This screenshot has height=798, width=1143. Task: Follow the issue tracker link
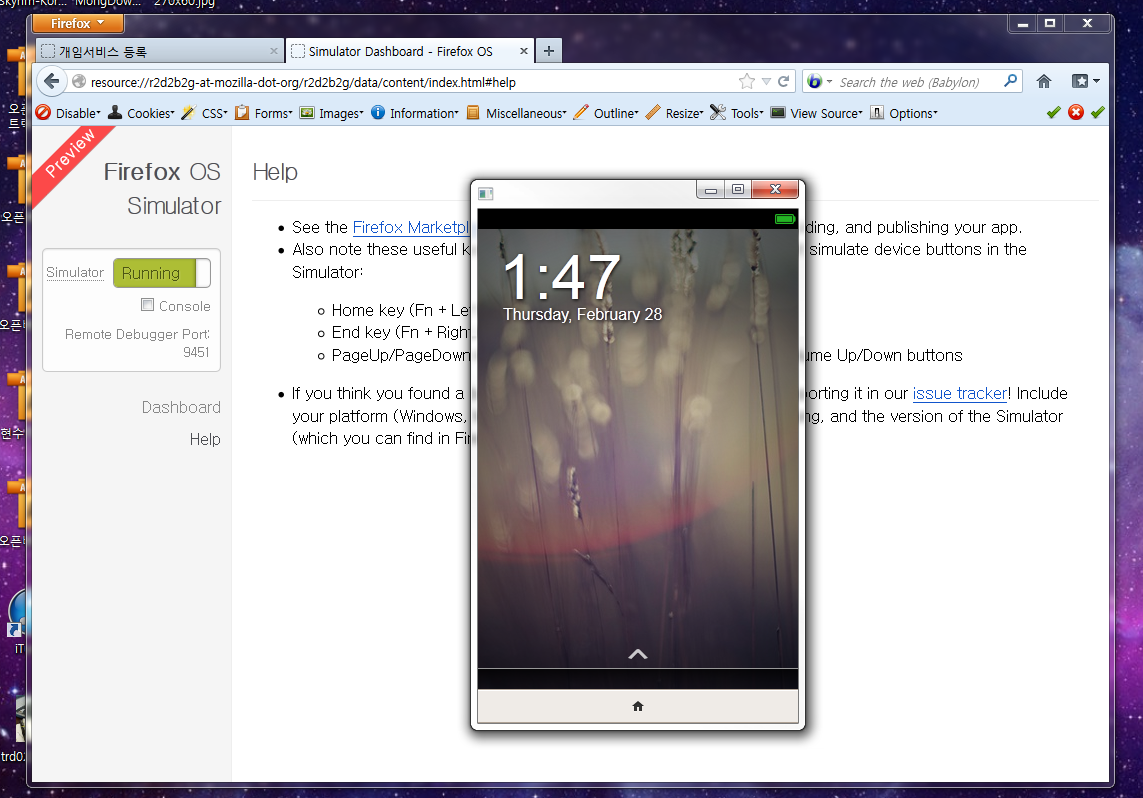point(959,394)
